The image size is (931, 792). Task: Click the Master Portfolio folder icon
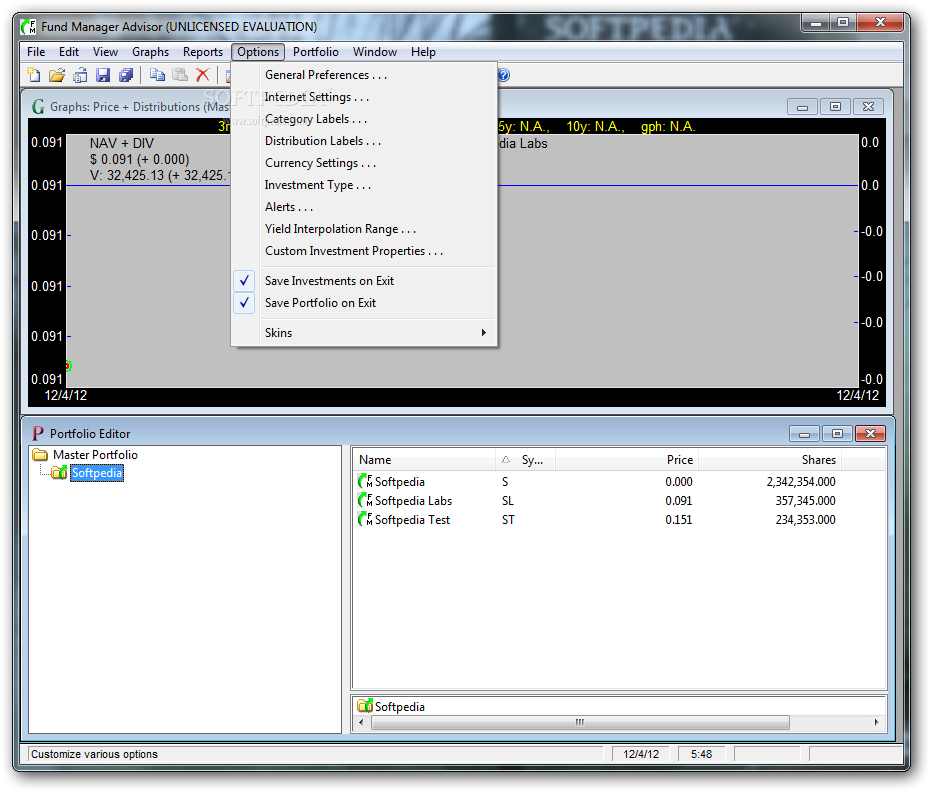click(x=40, y=455)
